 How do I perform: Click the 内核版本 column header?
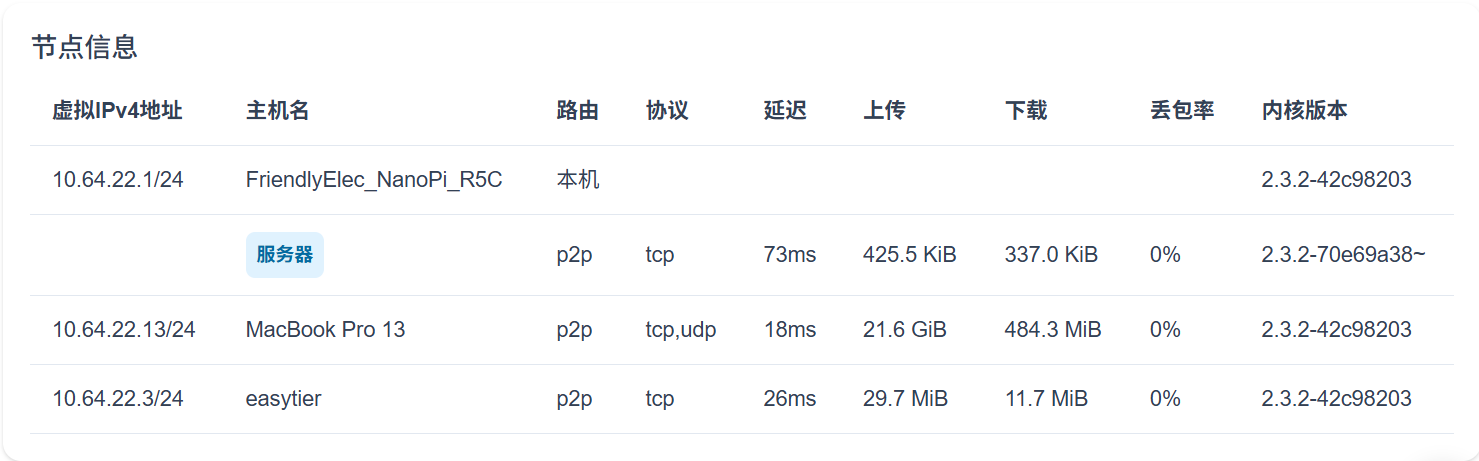click(1305, 110)
